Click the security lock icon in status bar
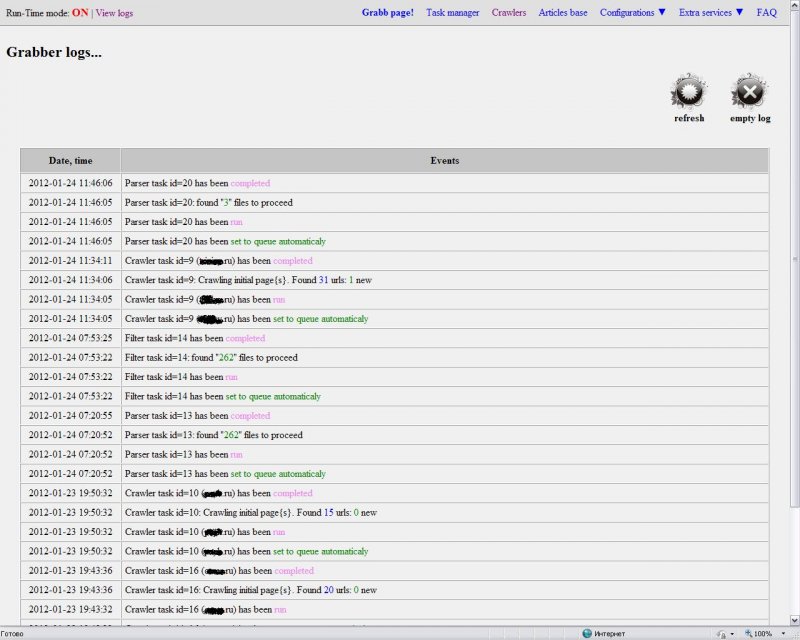This screenshot has height=640, width=800. 720,633
